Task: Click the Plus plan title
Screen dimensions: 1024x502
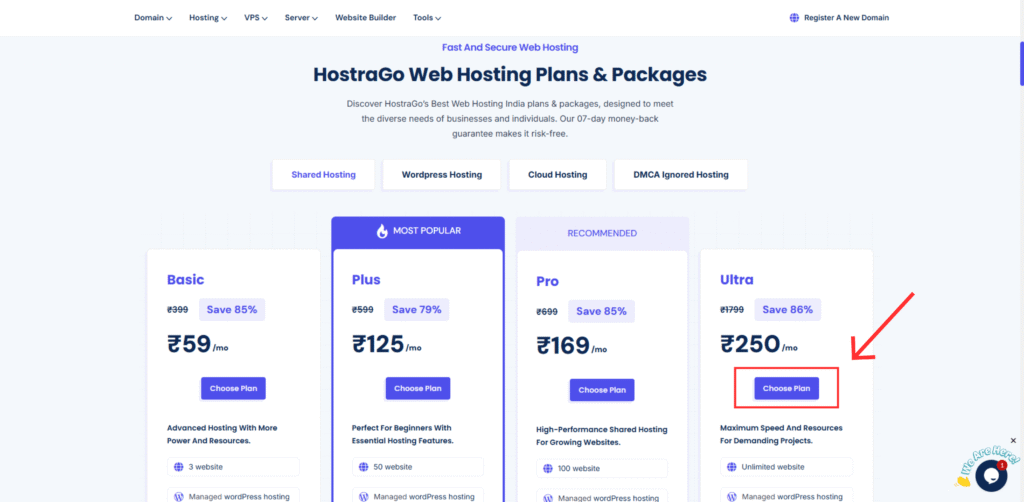Action: tap(366, 280)
